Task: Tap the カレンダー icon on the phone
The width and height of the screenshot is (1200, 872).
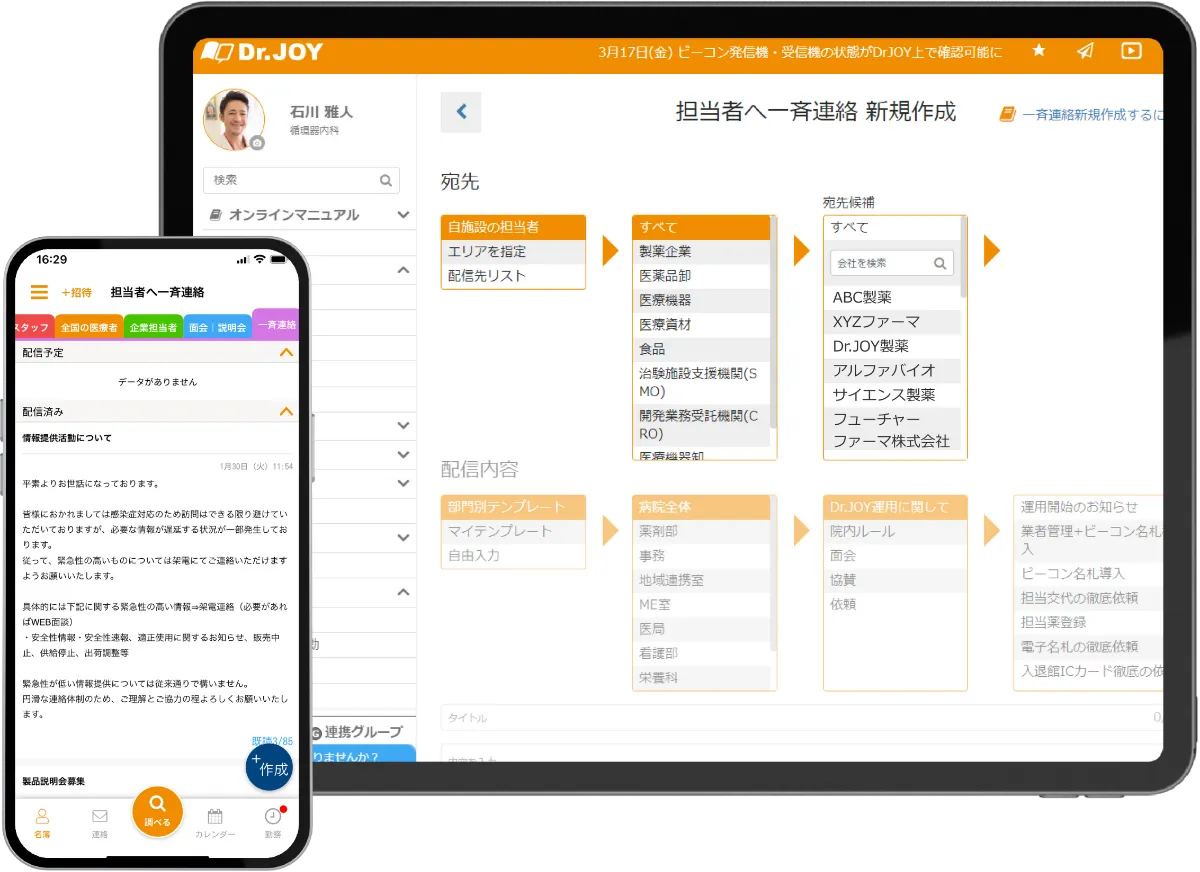Action: pos(215,823)
